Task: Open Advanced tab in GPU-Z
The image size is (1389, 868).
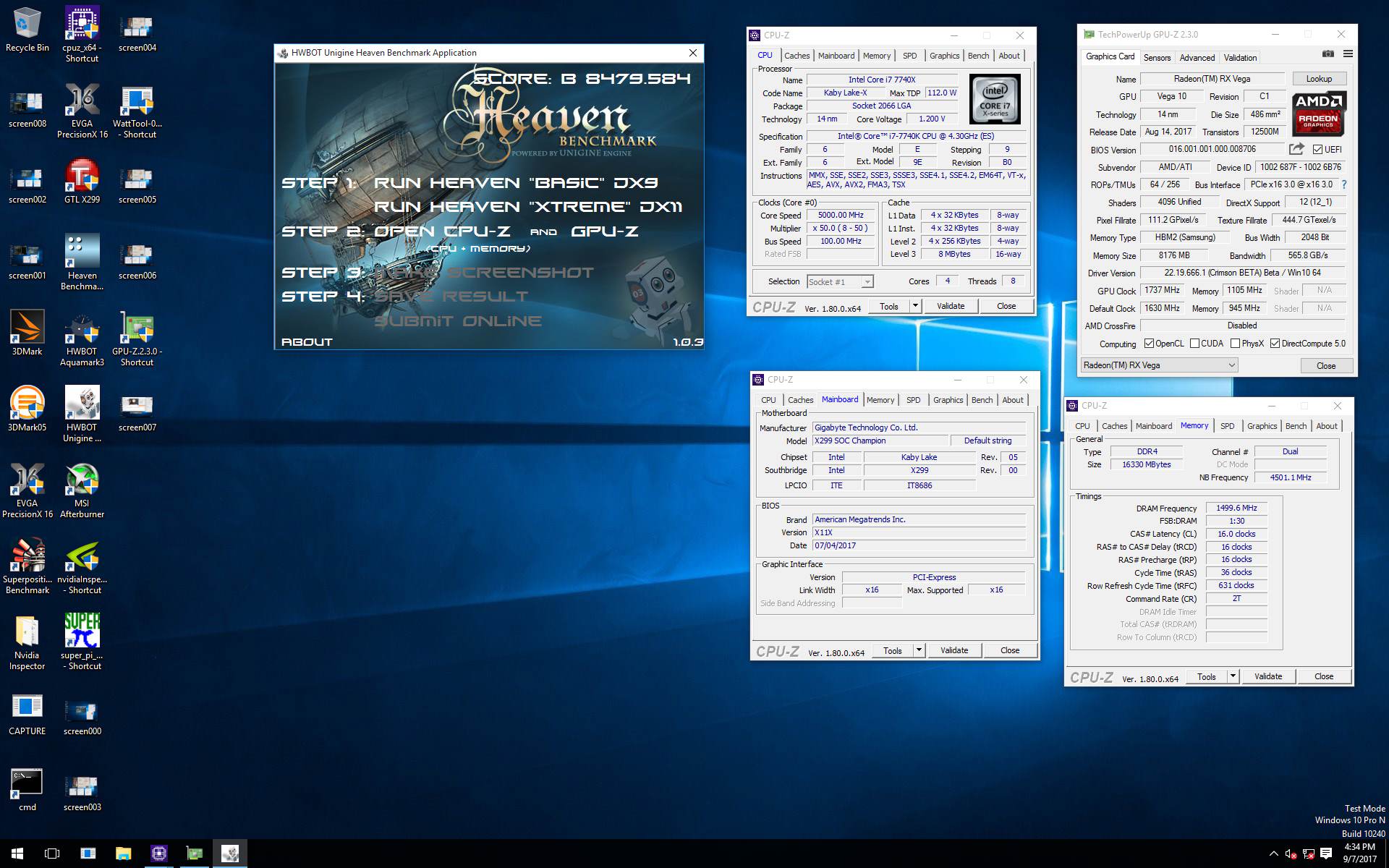Action: tap(1197, 58)
